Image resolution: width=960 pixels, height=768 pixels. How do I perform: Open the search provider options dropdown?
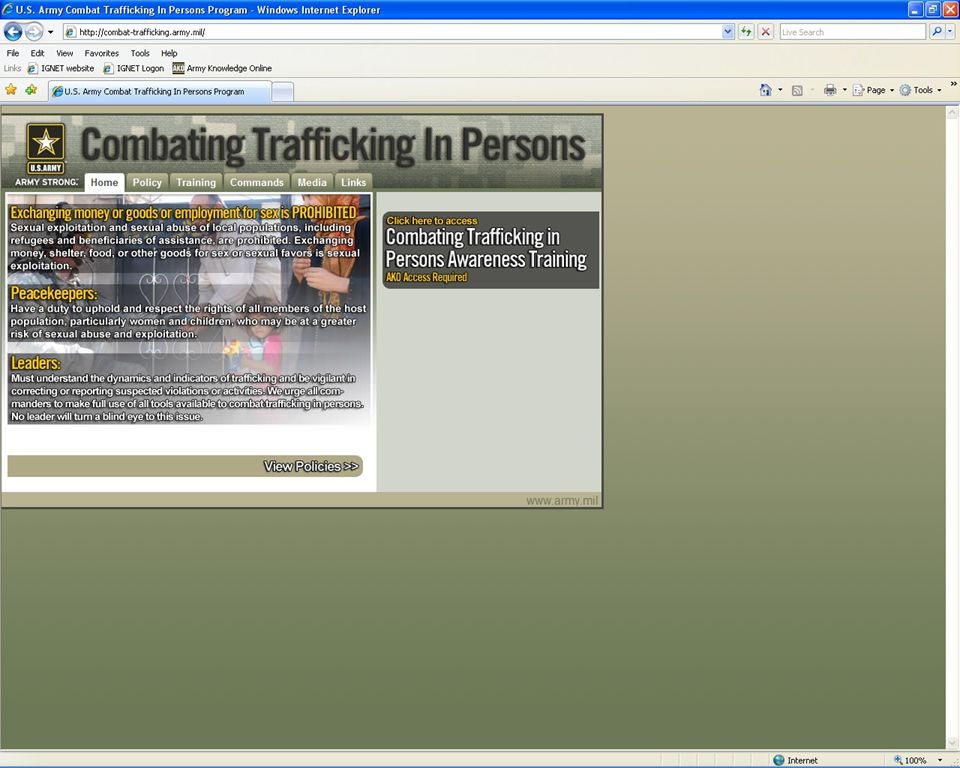pos(950,32)
